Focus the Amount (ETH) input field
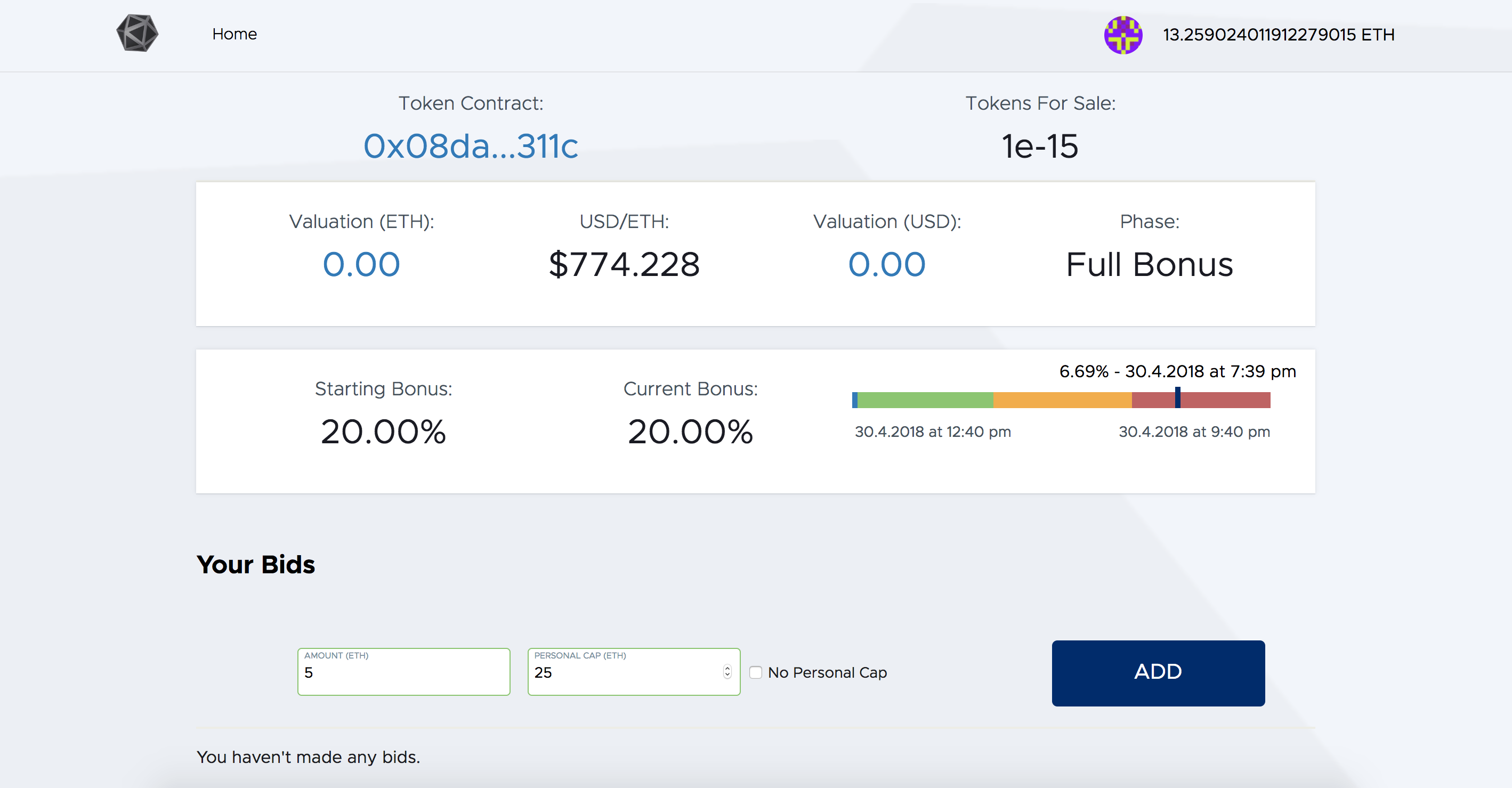 (x=403, y=673)
